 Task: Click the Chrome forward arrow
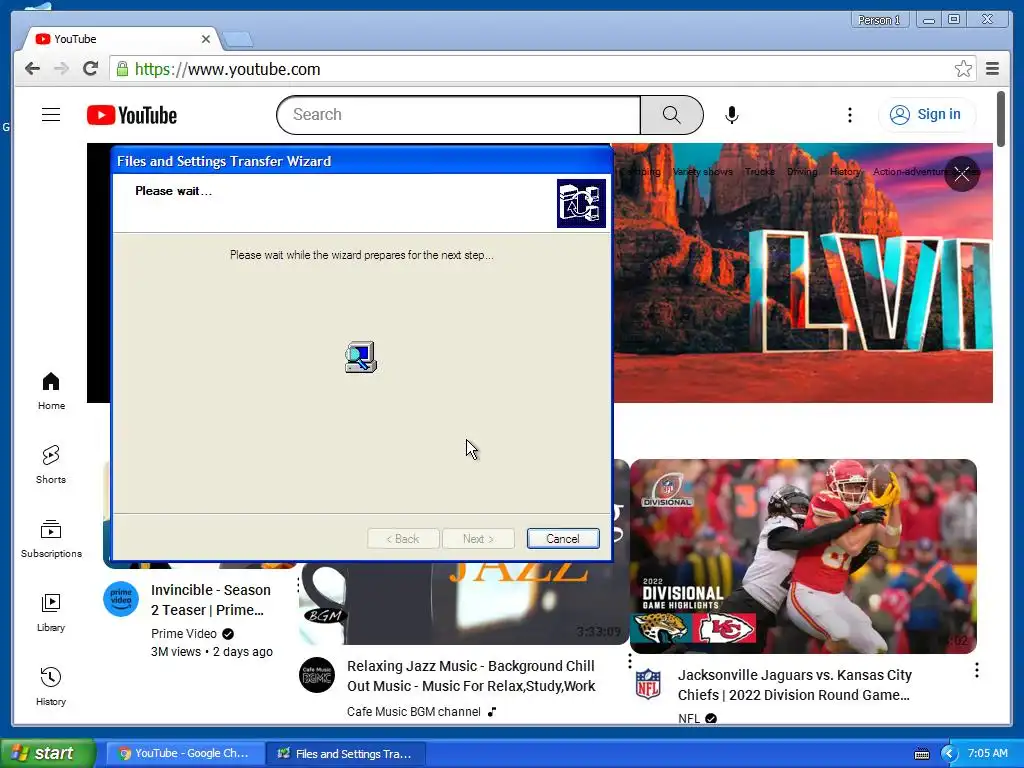pyautogui.click(x=61, y=69)
